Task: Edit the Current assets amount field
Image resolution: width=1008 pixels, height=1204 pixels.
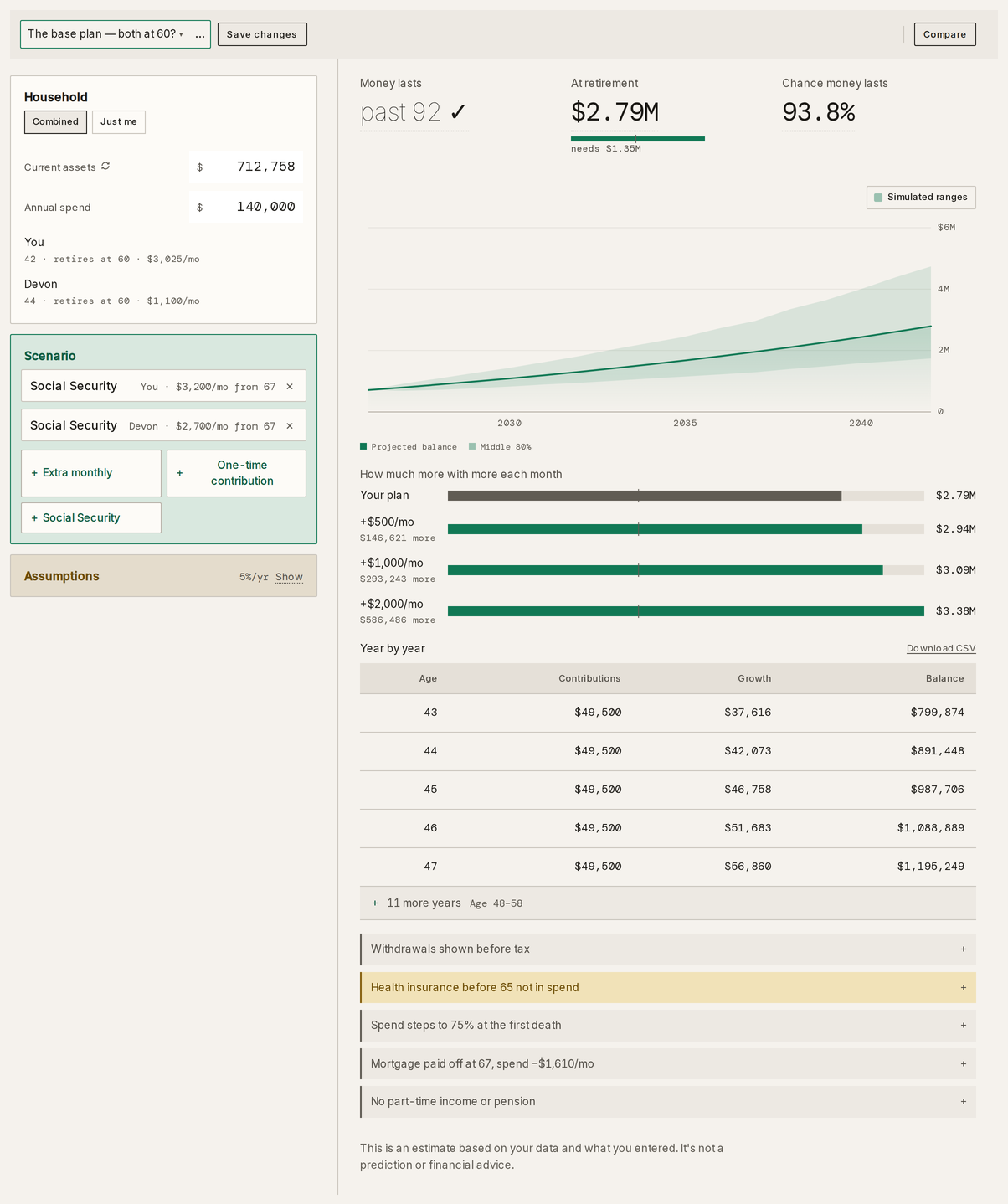Action: 246,167
